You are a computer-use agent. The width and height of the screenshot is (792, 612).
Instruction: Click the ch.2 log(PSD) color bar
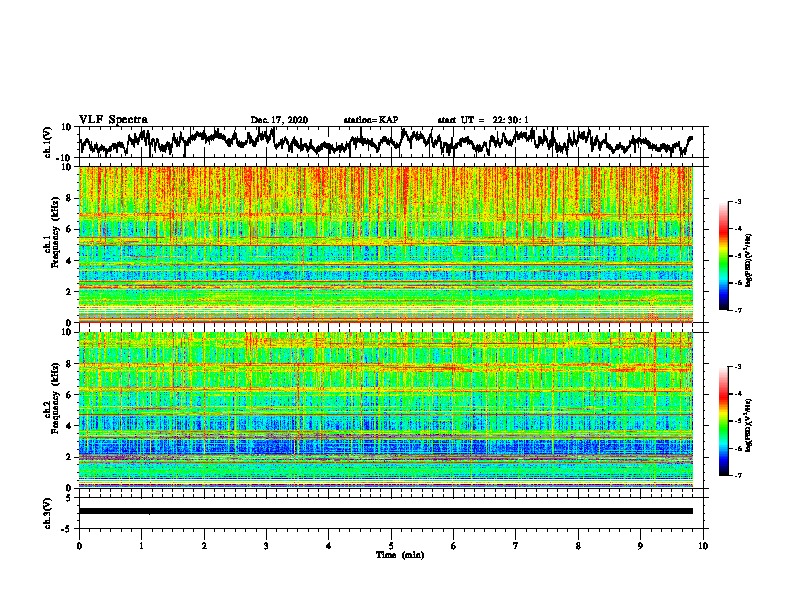tap(724, 421)
